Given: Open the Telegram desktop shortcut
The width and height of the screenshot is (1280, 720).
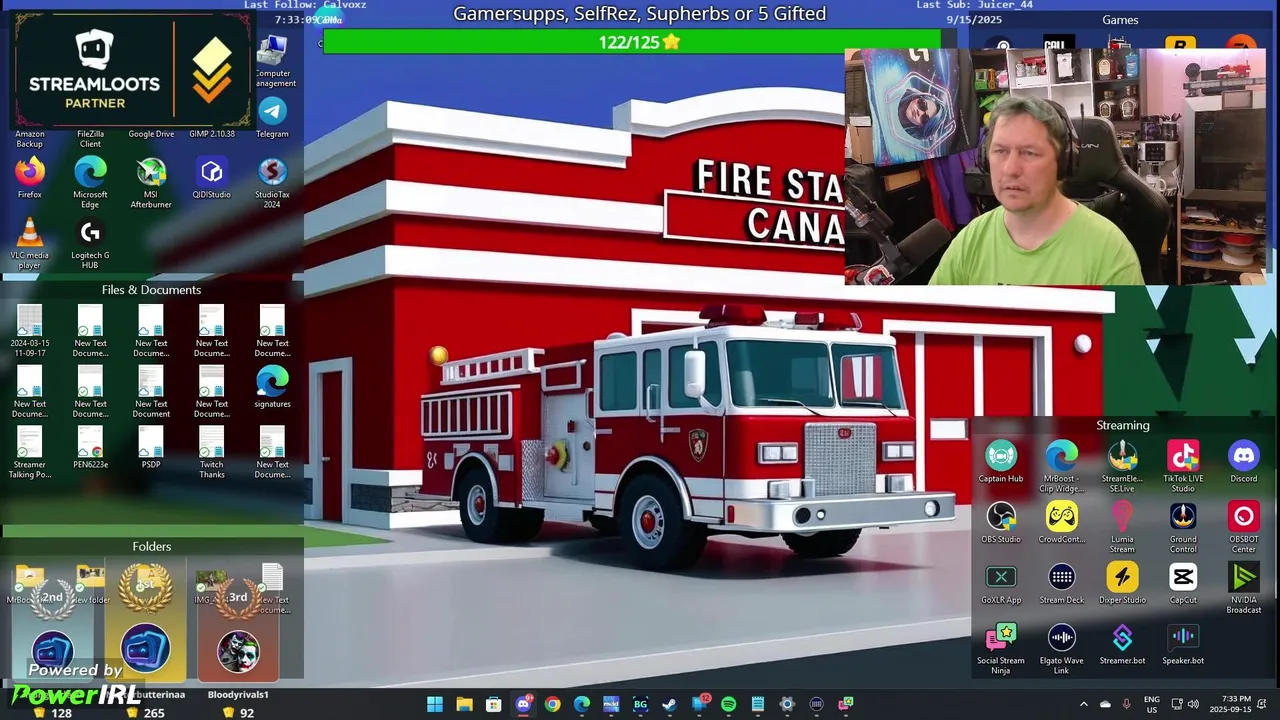Looking at the screenshot, I should pos(272,116).
